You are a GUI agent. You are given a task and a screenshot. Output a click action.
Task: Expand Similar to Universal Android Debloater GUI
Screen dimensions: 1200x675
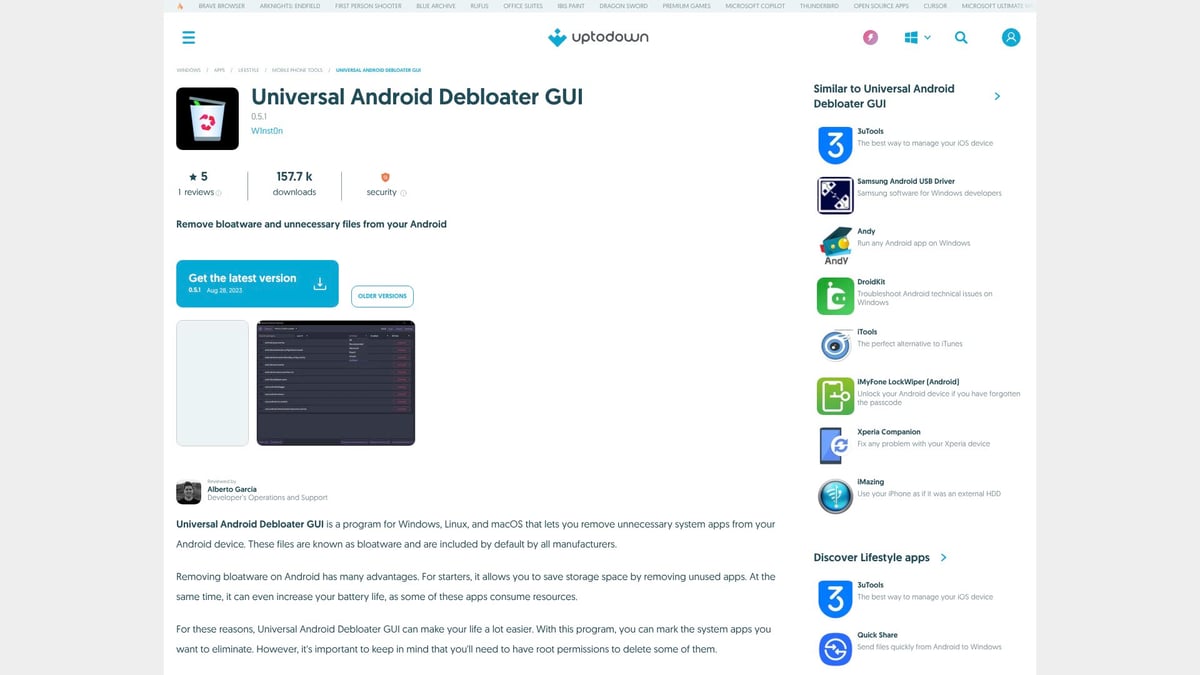coord(996,96)
